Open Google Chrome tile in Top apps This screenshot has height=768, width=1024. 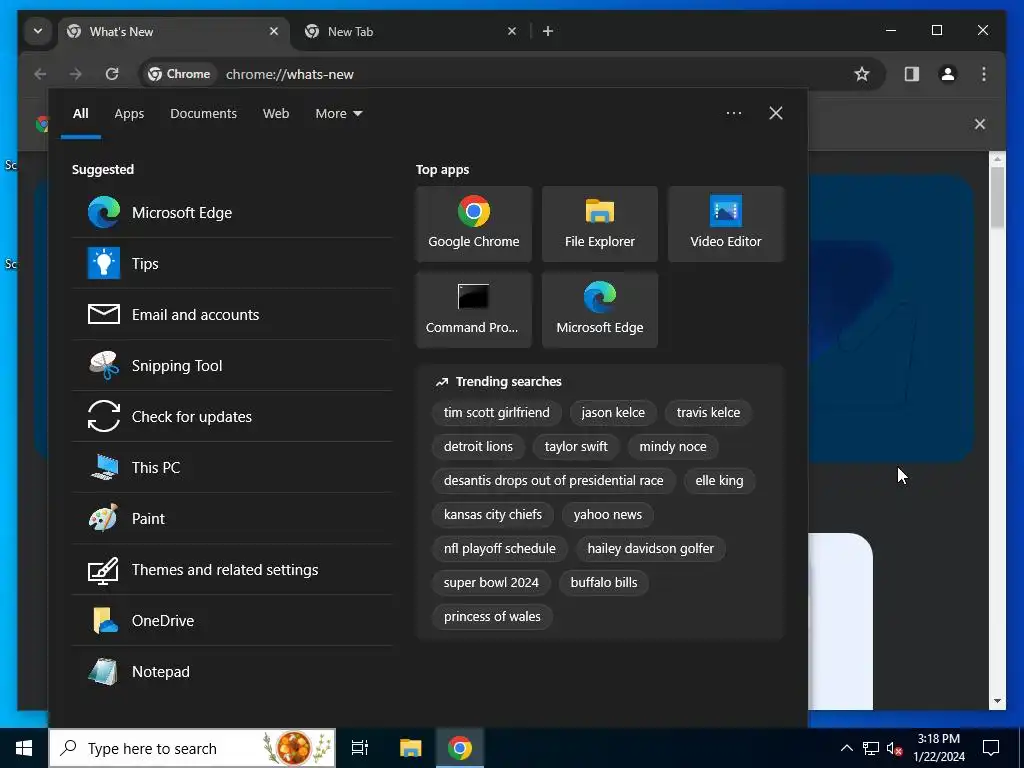473,224
